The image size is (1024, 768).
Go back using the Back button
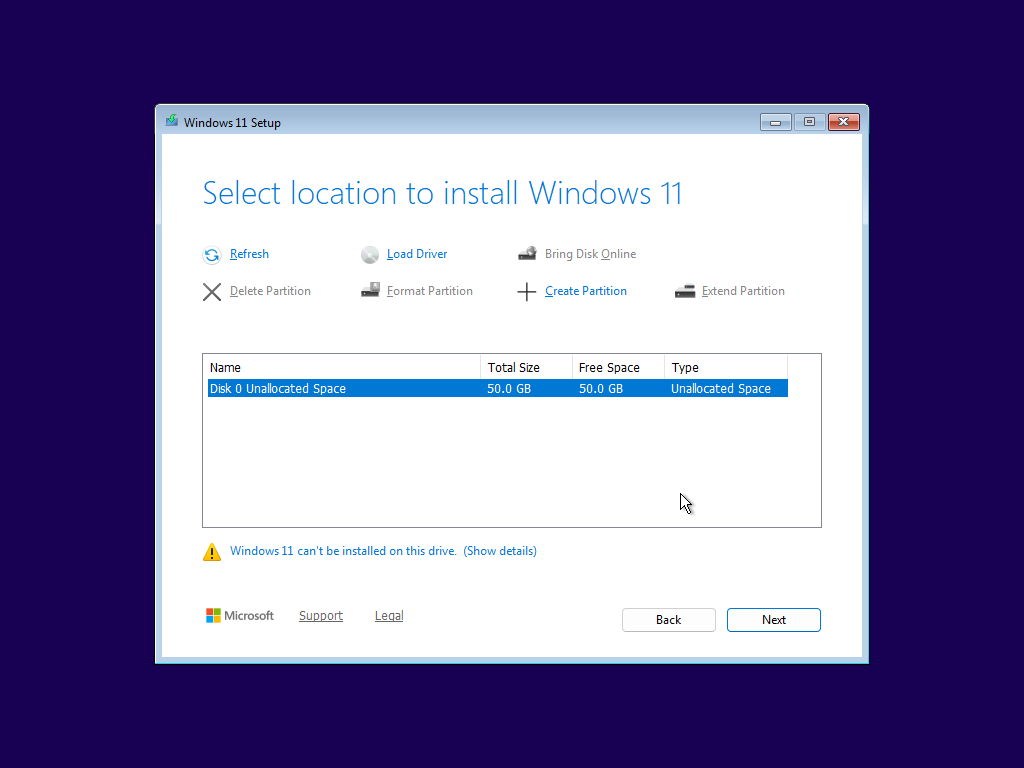pos(668,620)
